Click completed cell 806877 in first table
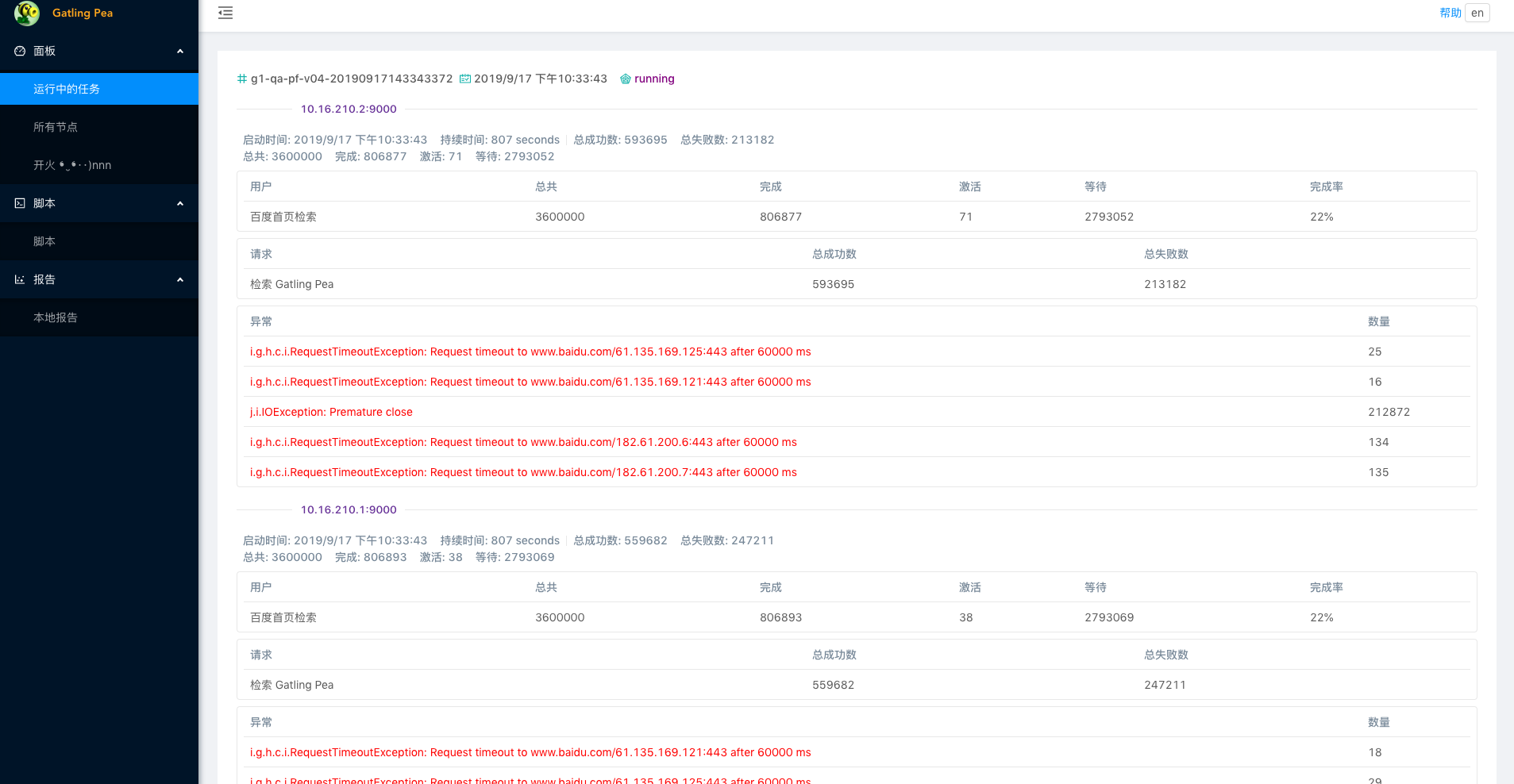The width and height of the screenshot is (1514, 784). tap(780, 217)
